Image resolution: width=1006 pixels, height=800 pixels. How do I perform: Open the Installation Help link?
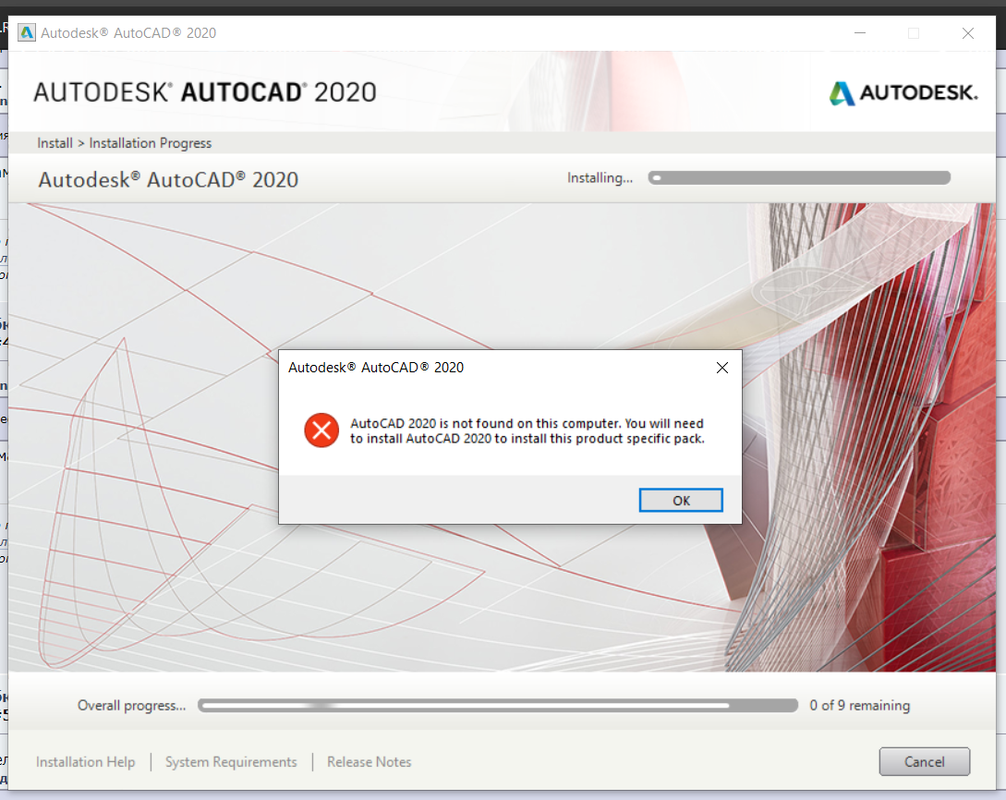85,762
